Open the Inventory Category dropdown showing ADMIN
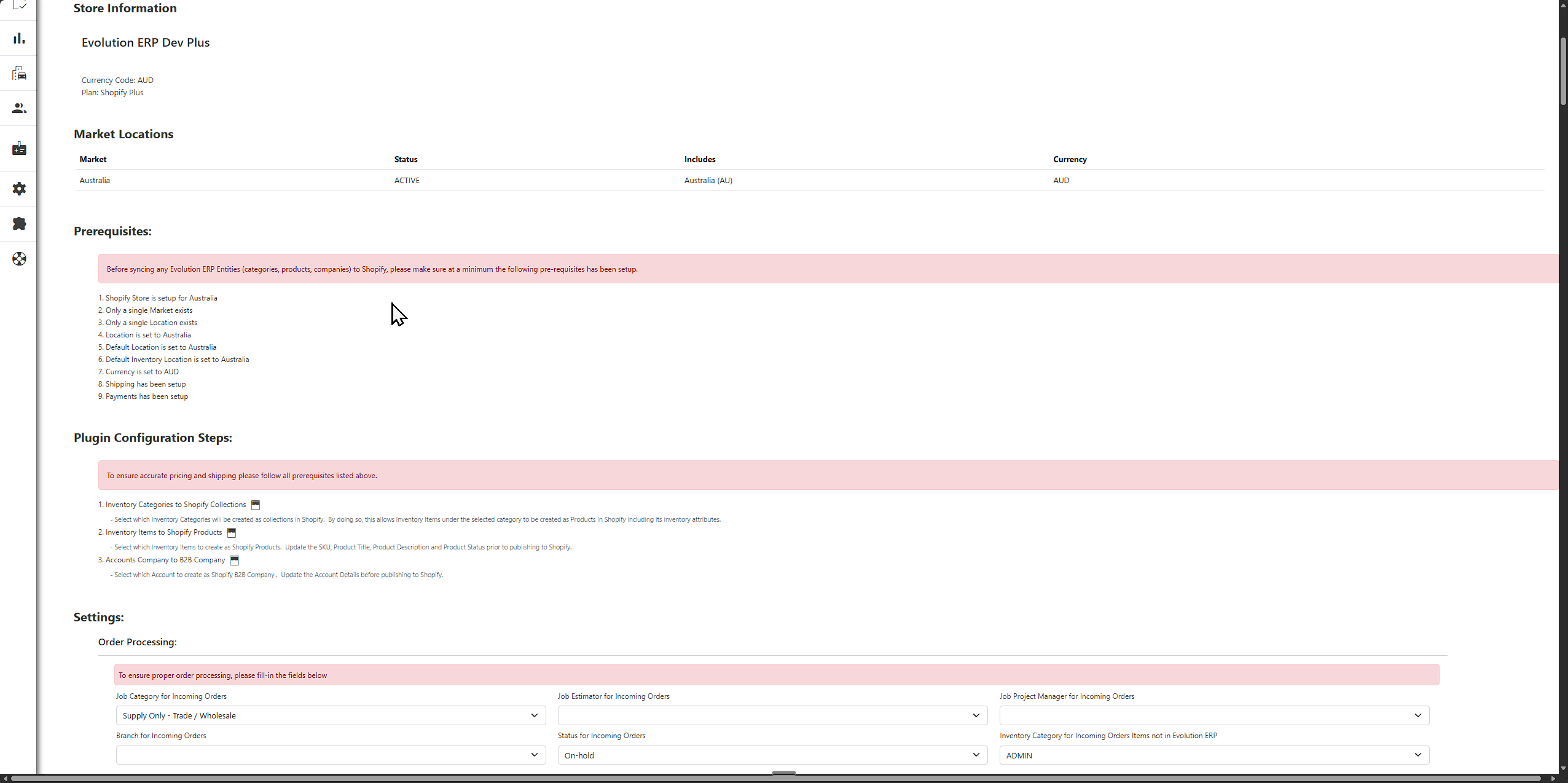The image size is (1568, 783). [x=1214, y=755]
